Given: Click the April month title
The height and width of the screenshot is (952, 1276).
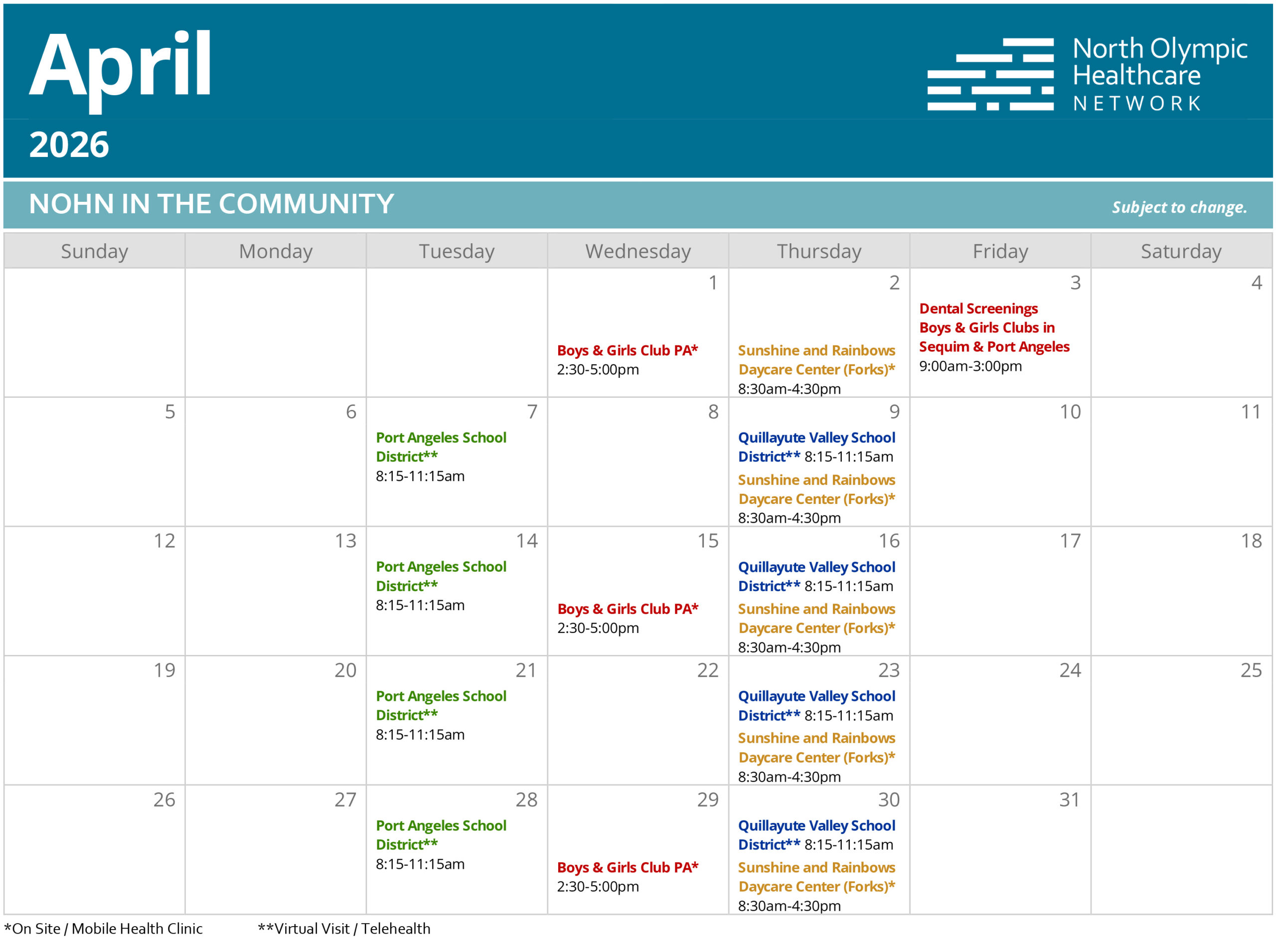Looking at the screenshot, I should 120,66.
